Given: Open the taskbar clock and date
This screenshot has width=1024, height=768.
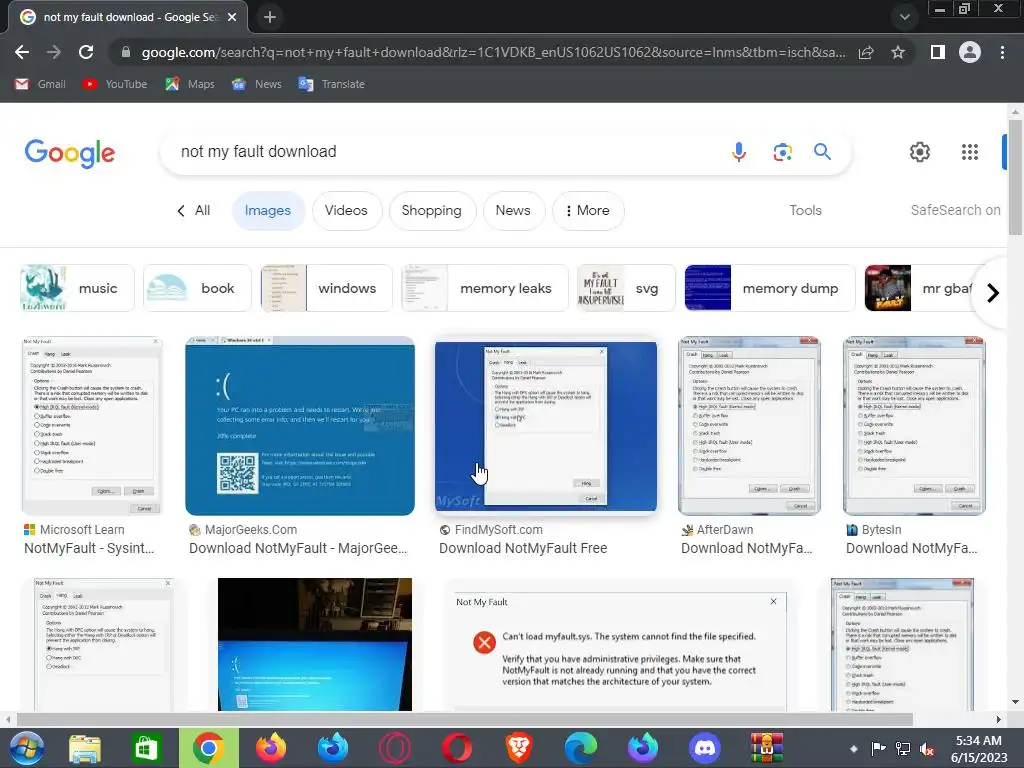Looking at the screenshot, I should [x=979, y=748].
